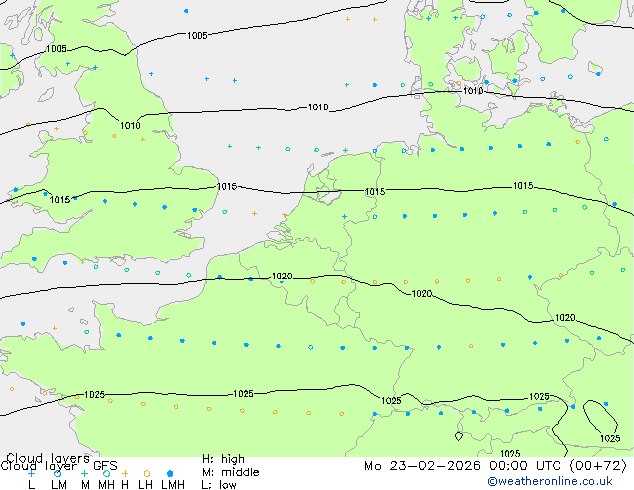Click the 1020 isobar label over Belgium
The width and height of the screenshot is (634, 490).
point(282,276)
